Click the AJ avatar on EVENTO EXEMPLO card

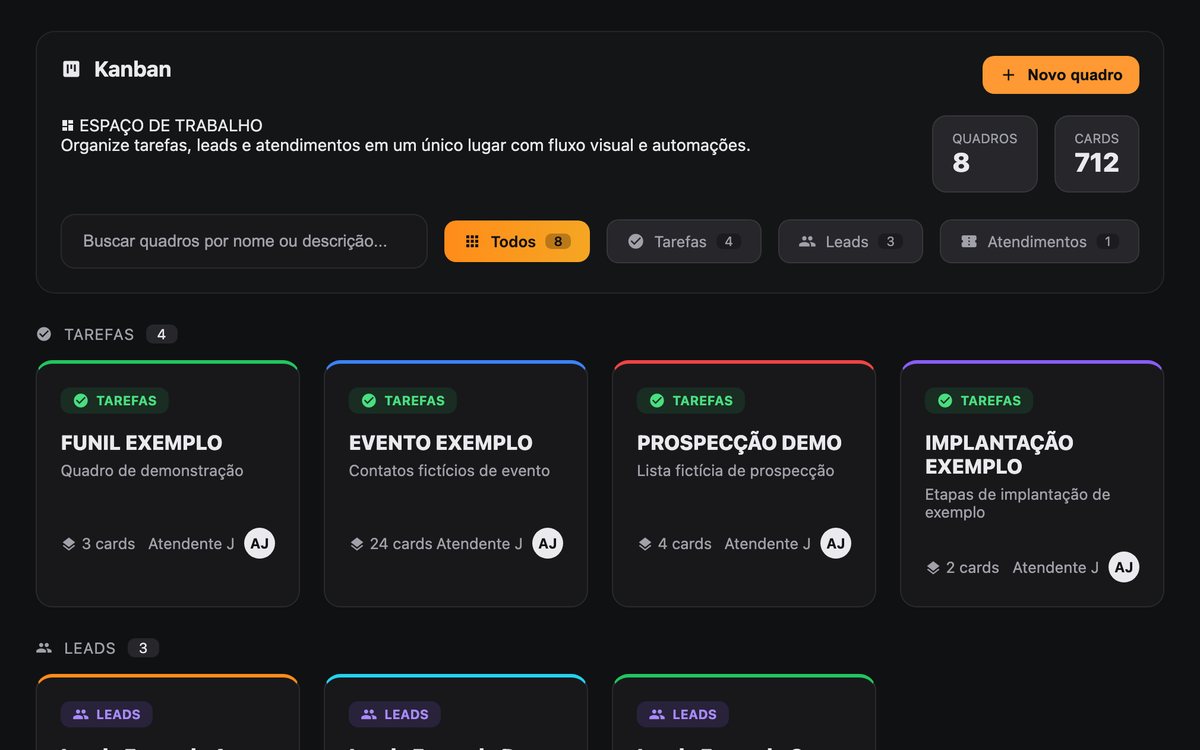[x=547, y=543]
